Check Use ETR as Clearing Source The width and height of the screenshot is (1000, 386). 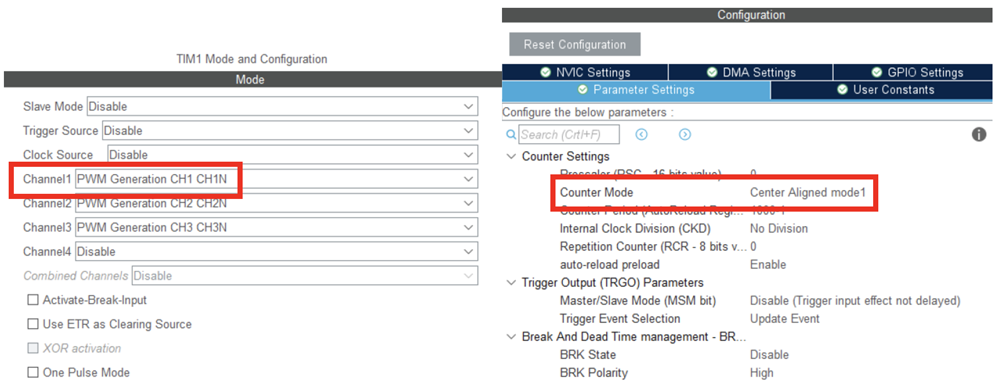33,324
